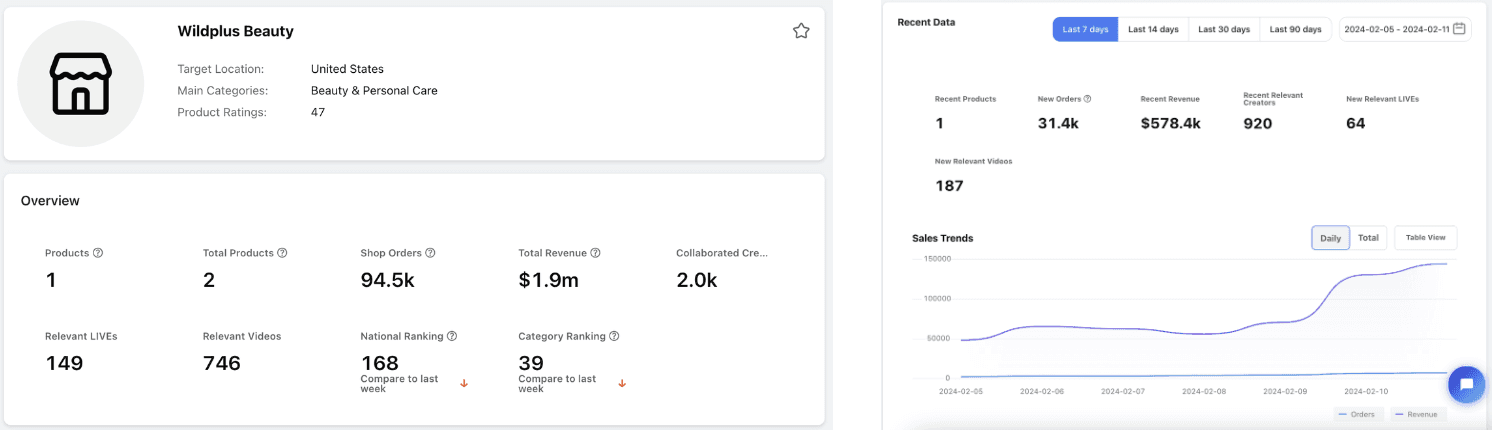Click the favorite star icon for Wildplus Beauty

coord(801,31)
